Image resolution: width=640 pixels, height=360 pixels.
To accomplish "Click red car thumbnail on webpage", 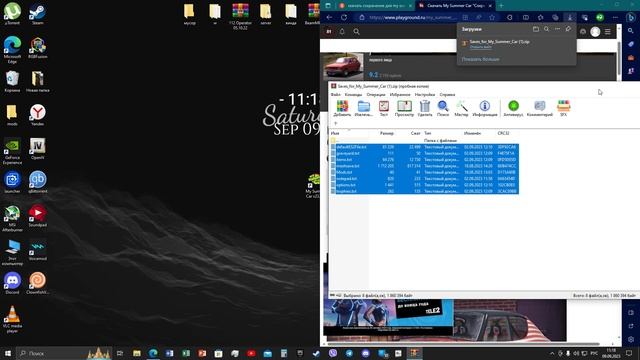I will click(x=343, y=67).
